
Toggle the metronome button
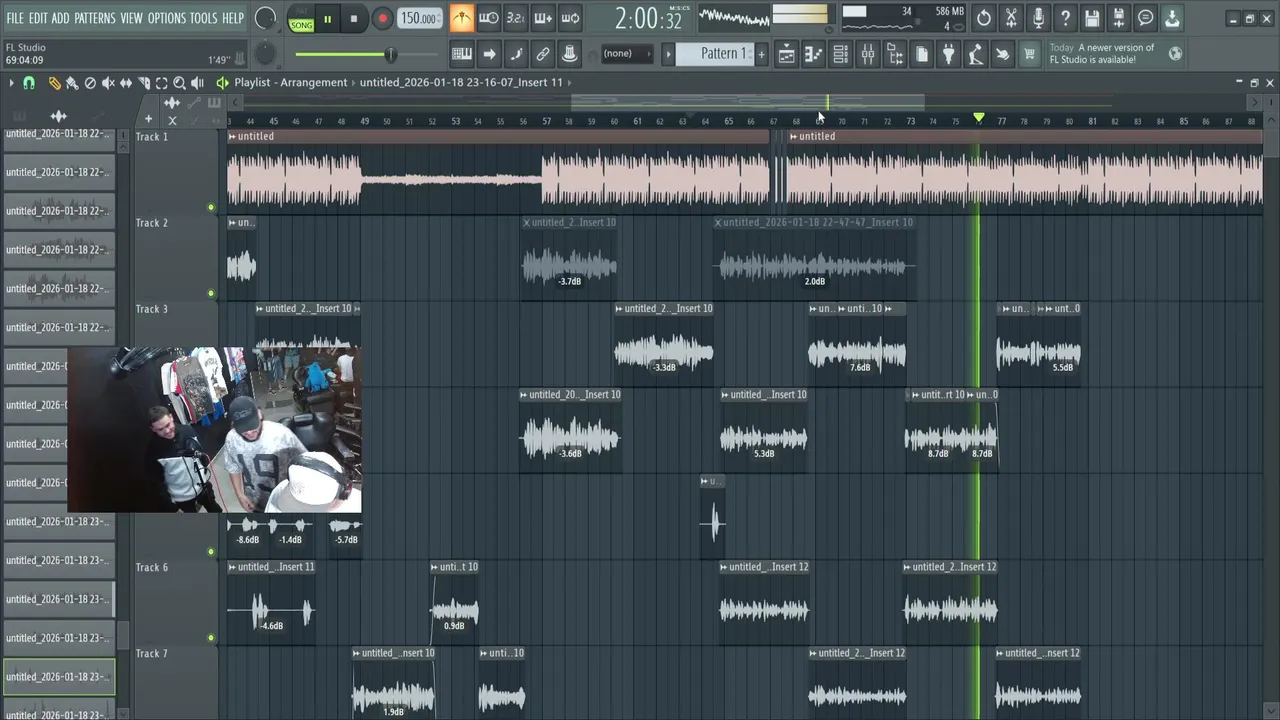click(462, 18)
